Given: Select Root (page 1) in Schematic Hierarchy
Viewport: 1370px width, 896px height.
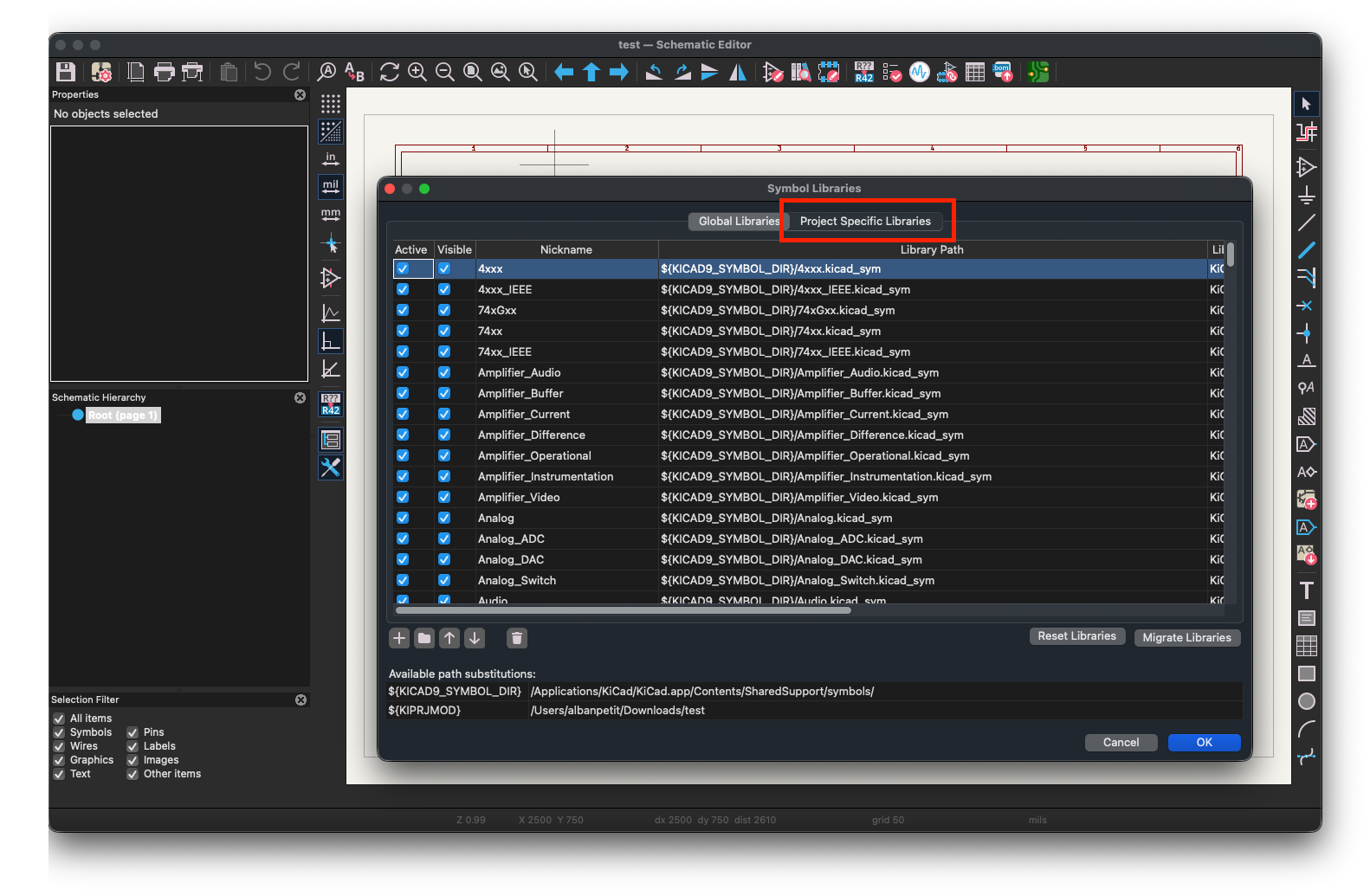Looking at the screenshot, I should pos(122,416).
